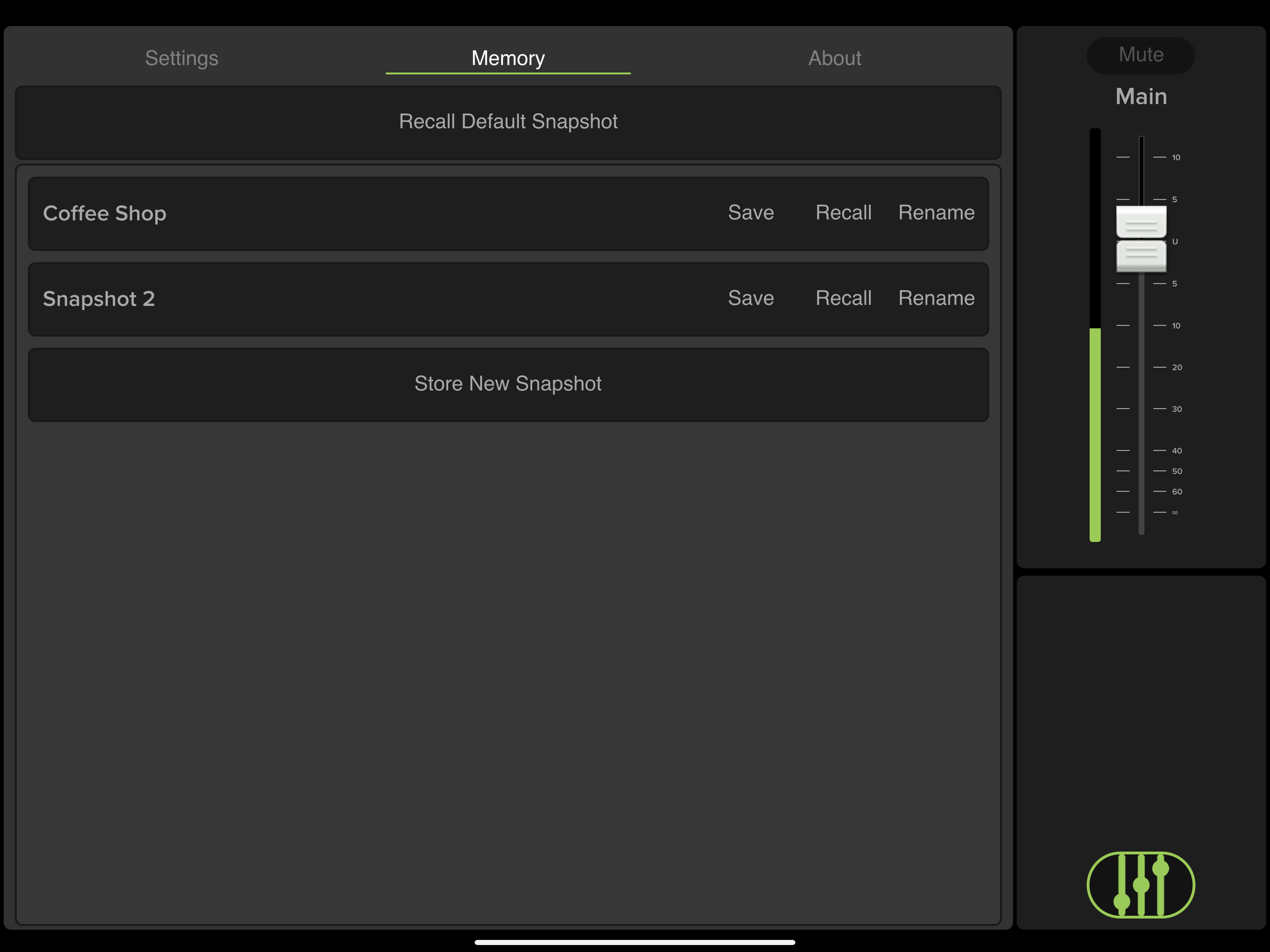Click the U unity mark on fader scale
The image size is (1270, 952).
coord(1175,241)
